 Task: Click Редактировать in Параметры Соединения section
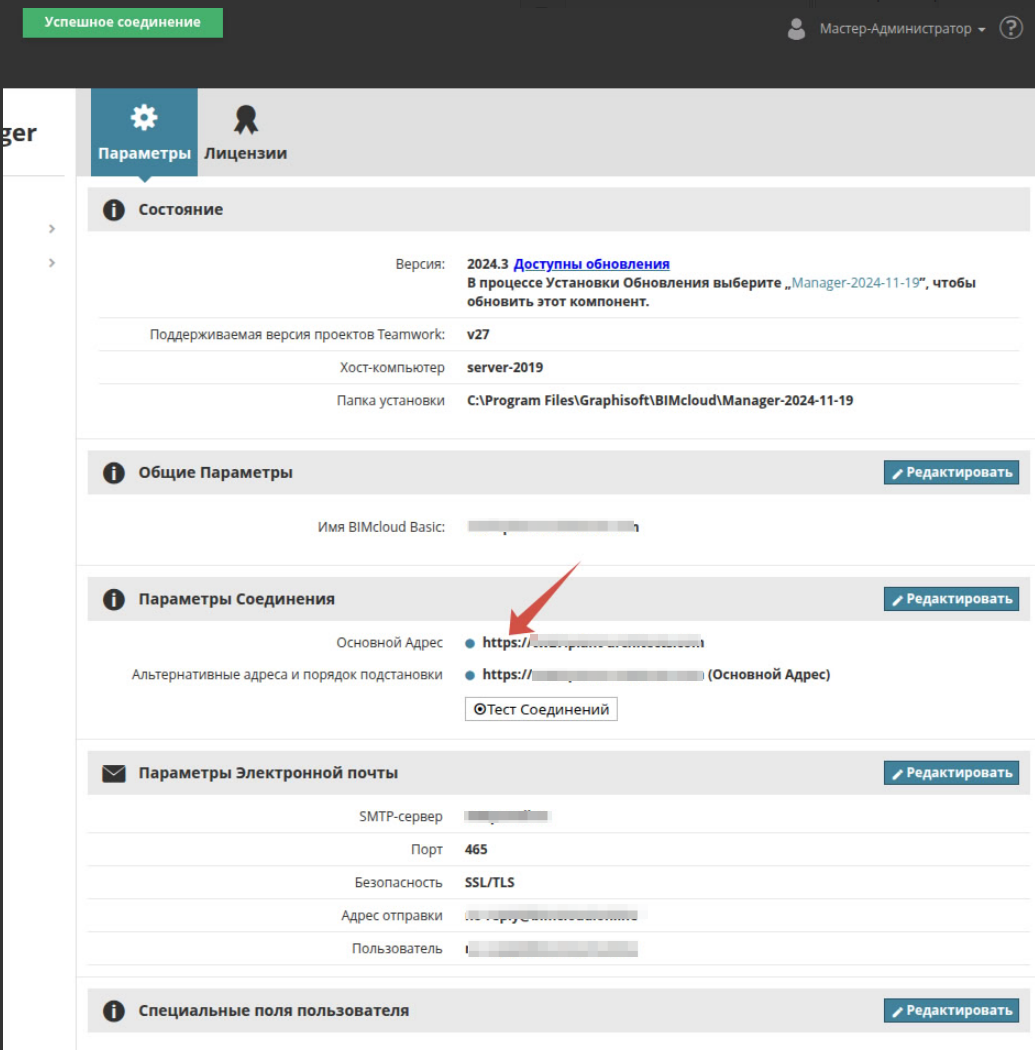[x=950, y=599]
